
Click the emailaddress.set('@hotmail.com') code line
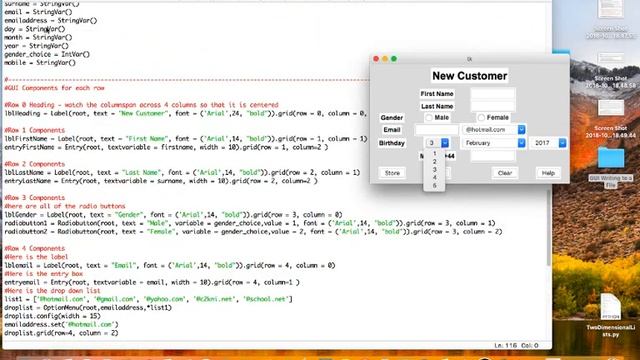click(x=61, y=324)
